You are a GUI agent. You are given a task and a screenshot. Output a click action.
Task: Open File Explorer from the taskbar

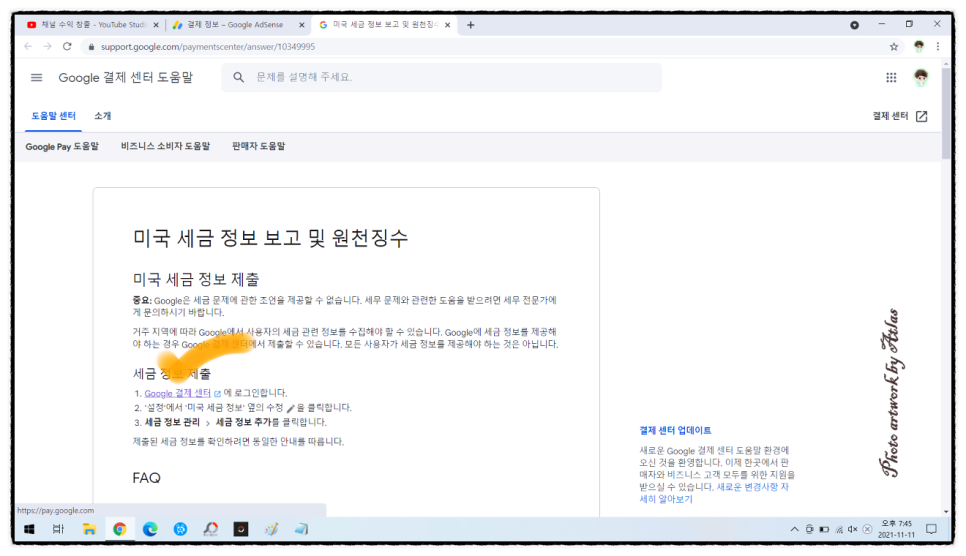click(x=89, y=529)
